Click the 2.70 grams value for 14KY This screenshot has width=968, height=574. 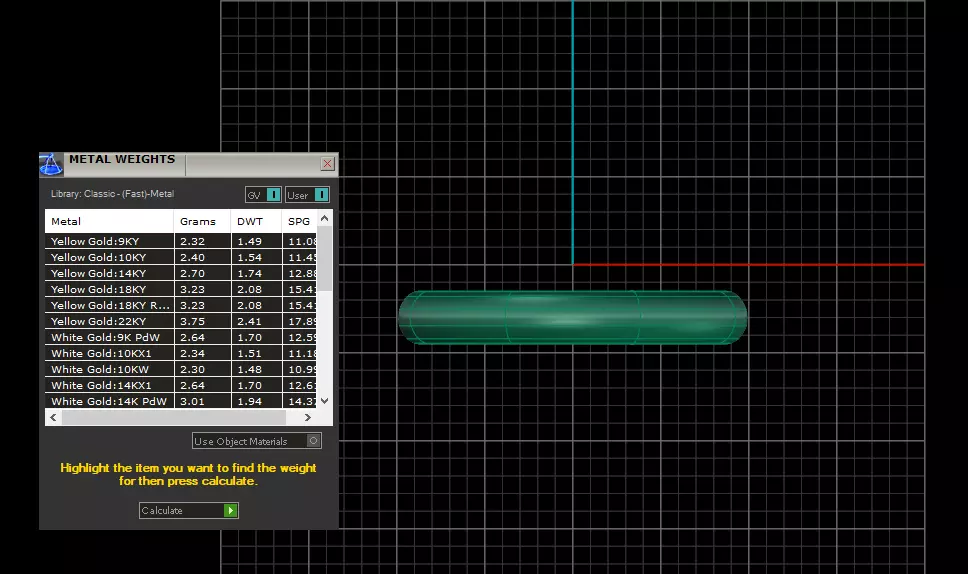pyautogui.click(x=193, y=273)
